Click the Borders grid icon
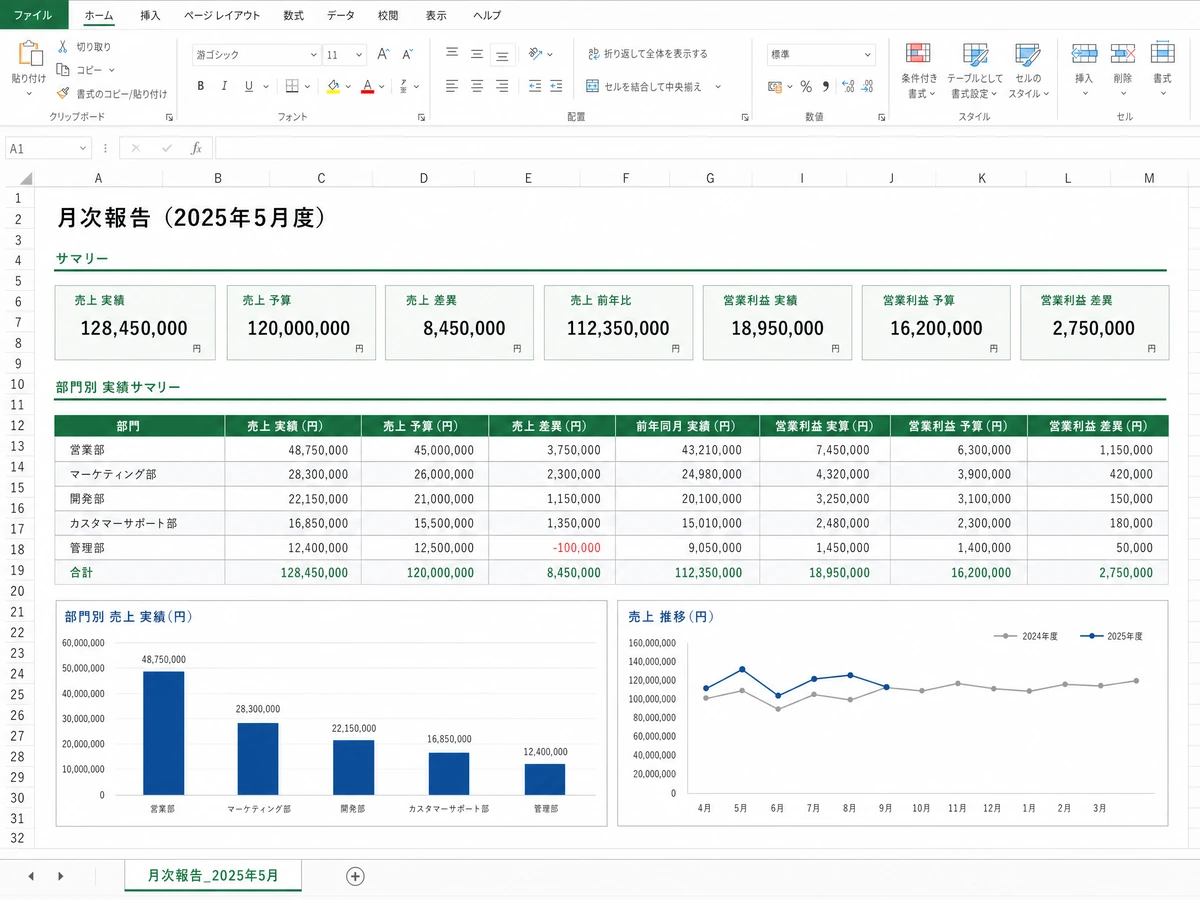This screenshot has height=900, width=1200. 292,86
